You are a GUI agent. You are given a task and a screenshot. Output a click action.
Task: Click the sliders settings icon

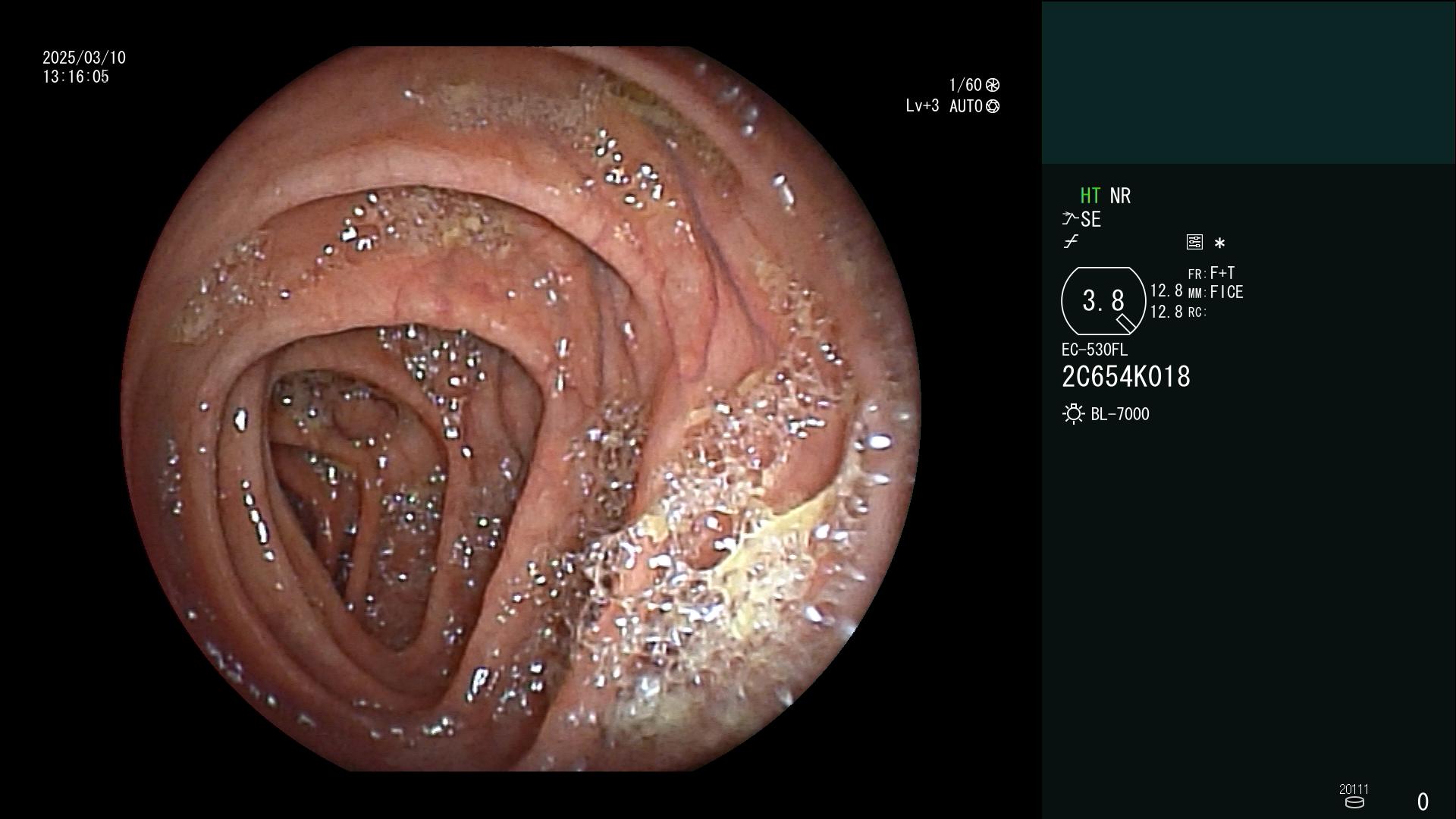tap(1194, 242)
